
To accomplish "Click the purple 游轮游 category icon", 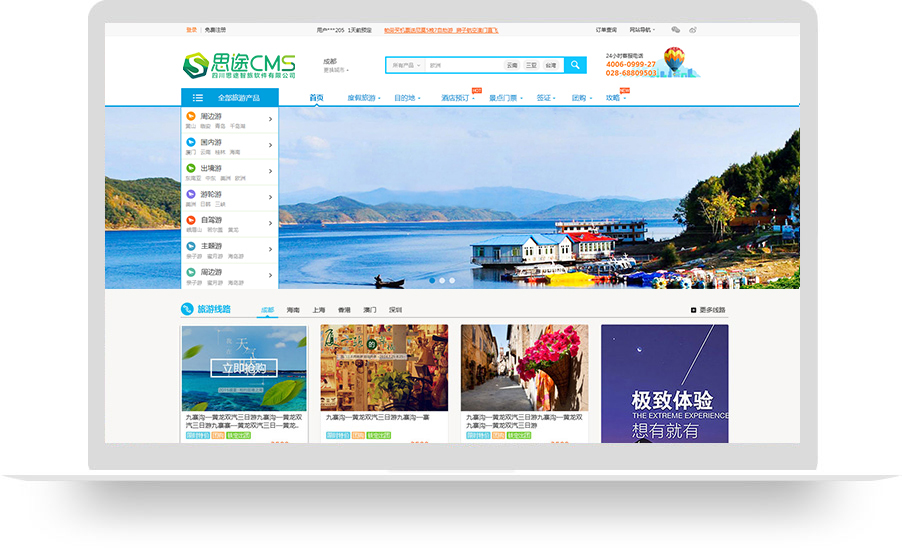I will coord(191,194).
